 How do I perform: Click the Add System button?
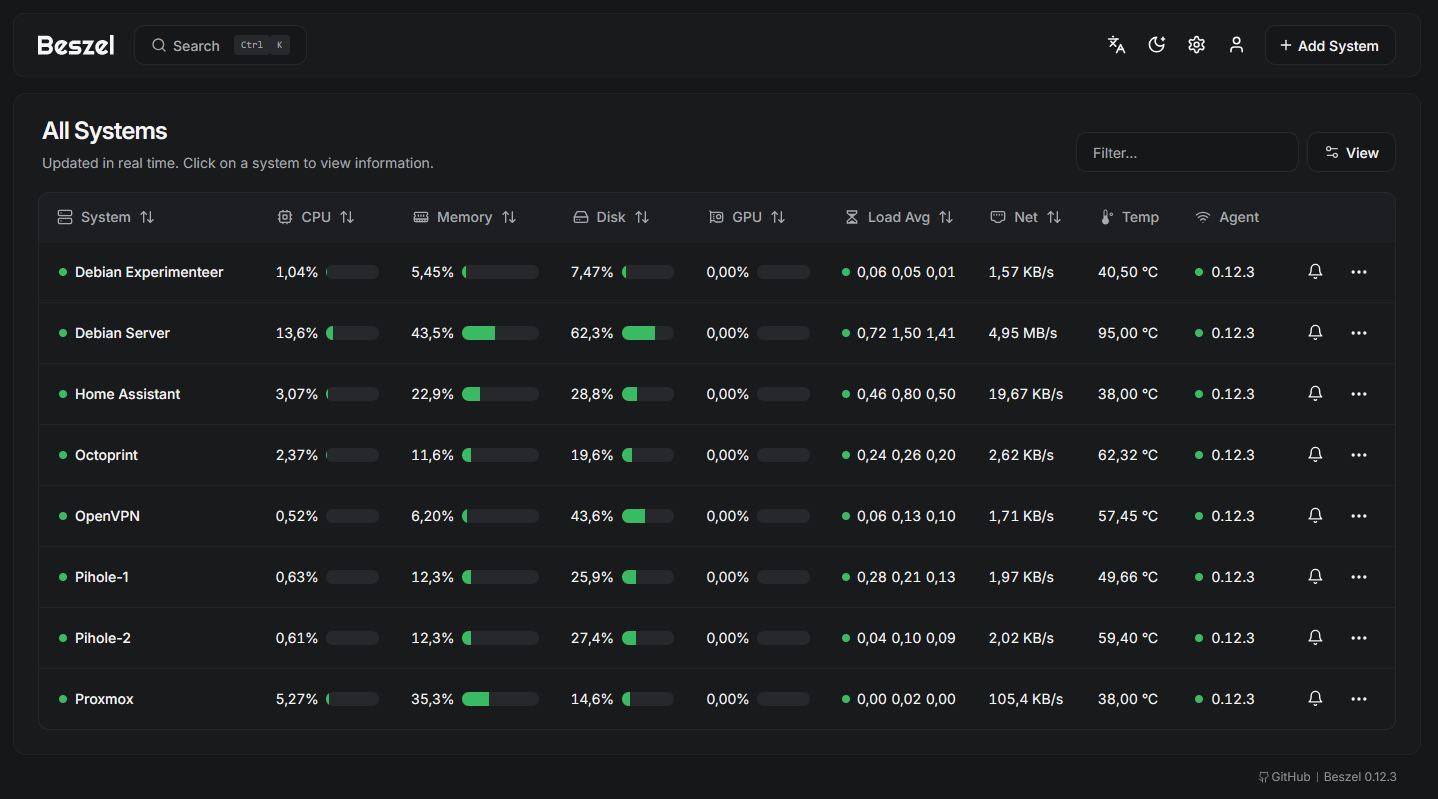coord(1330,45)
